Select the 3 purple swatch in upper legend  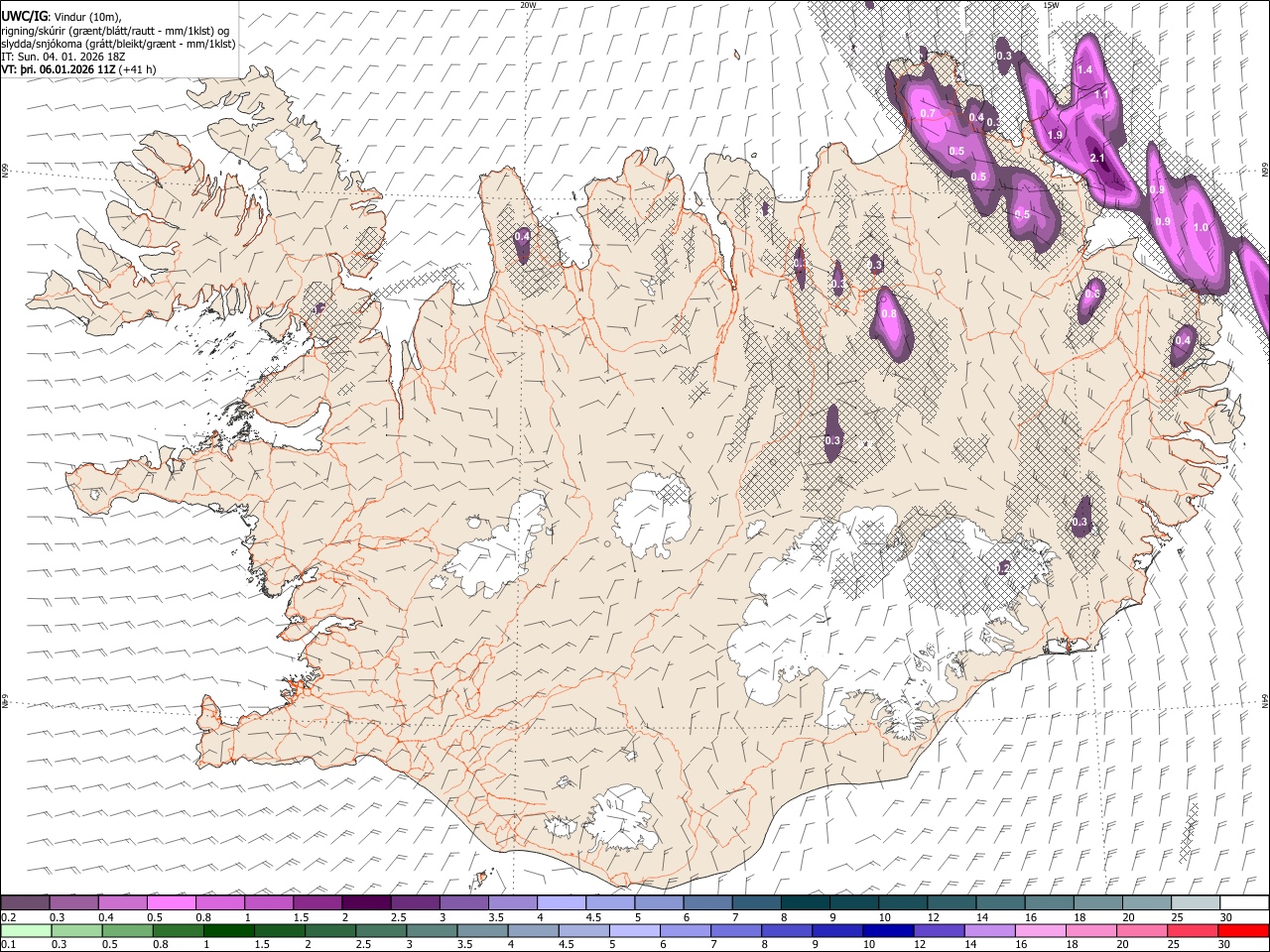(x=464, y=902)
